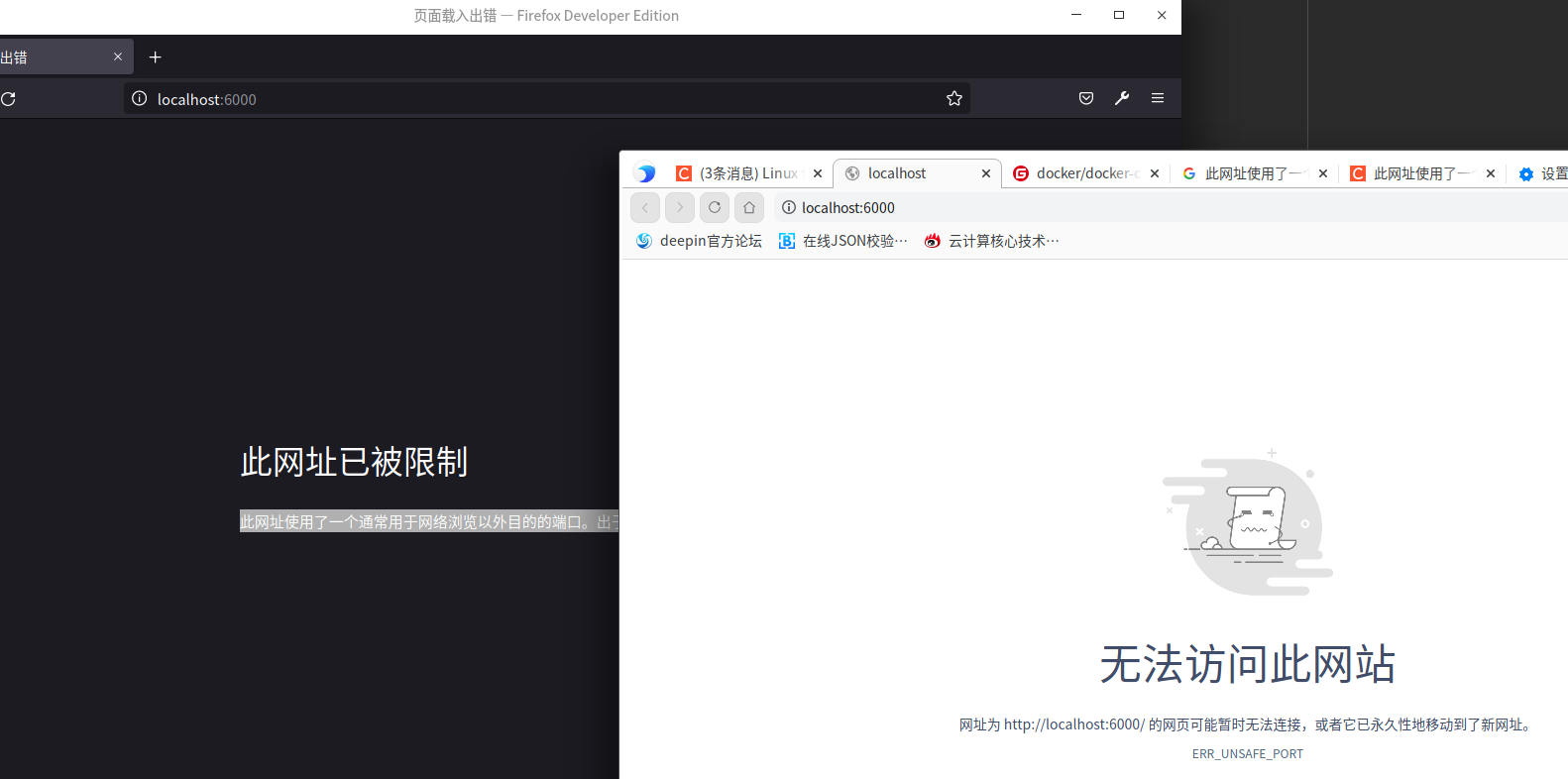Screen dimensions: 1568x779
Task: Switch to the 设置 tab
Action: tap(1542, 173)
